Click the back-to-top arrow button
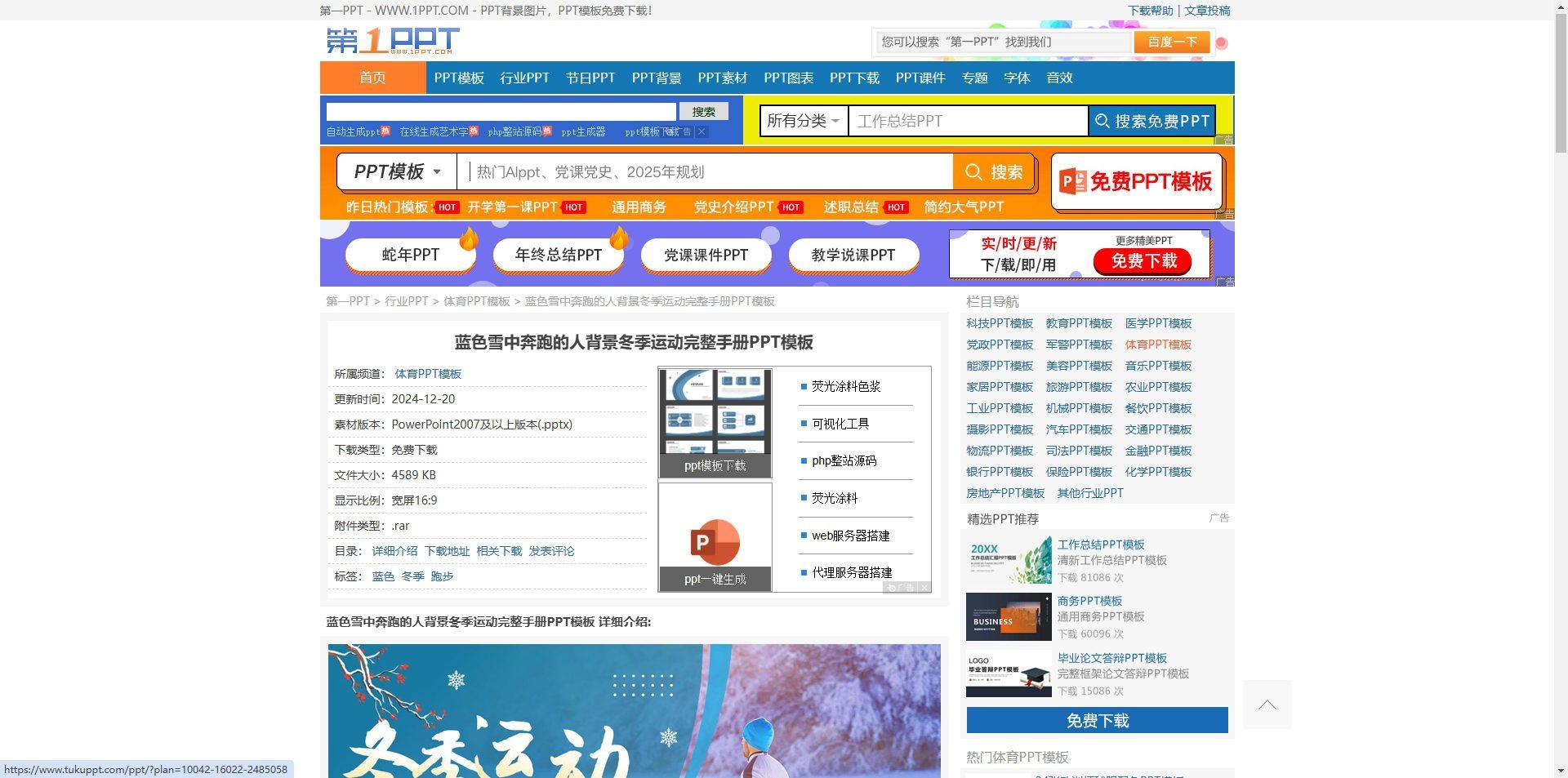1568x778 pixels. click(x=1267, y=705)
